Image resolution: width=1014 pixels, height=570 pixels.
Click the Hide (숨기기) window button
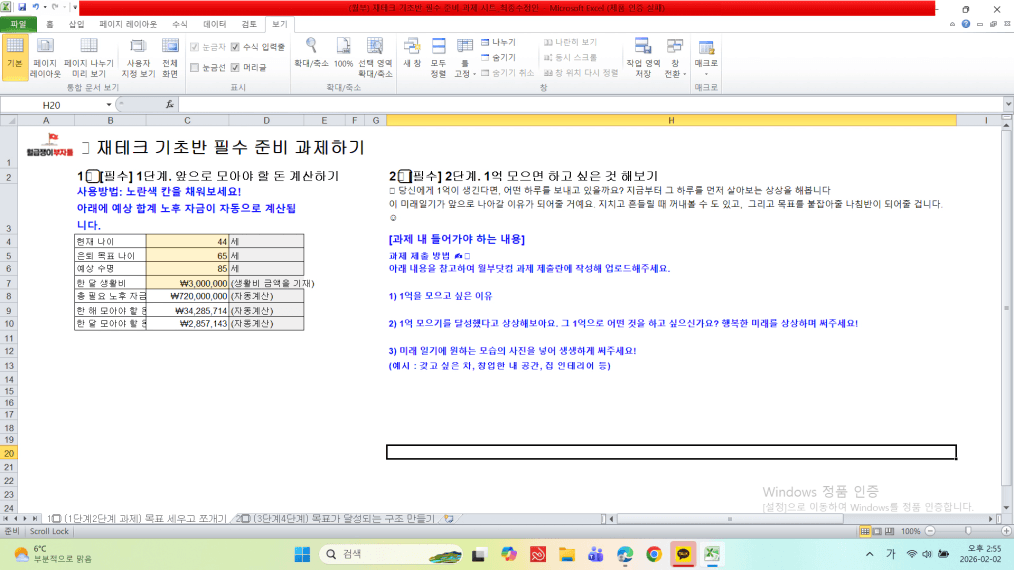[x=498, y=57]
